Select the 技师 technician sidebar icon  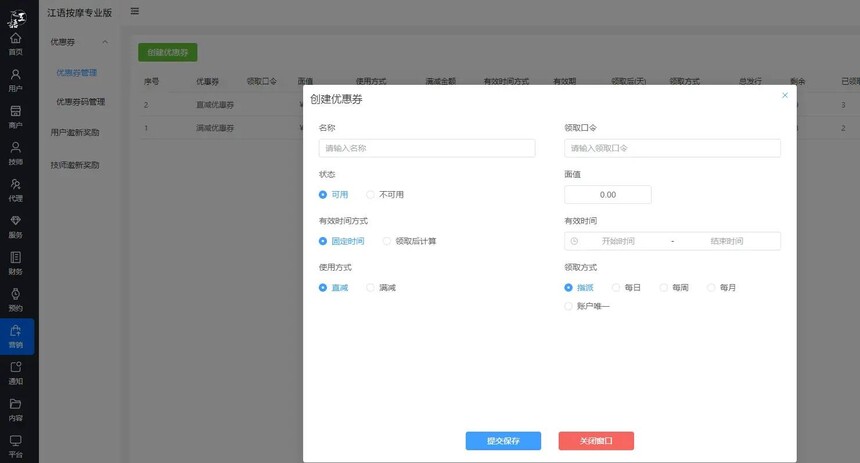[15, 153]
